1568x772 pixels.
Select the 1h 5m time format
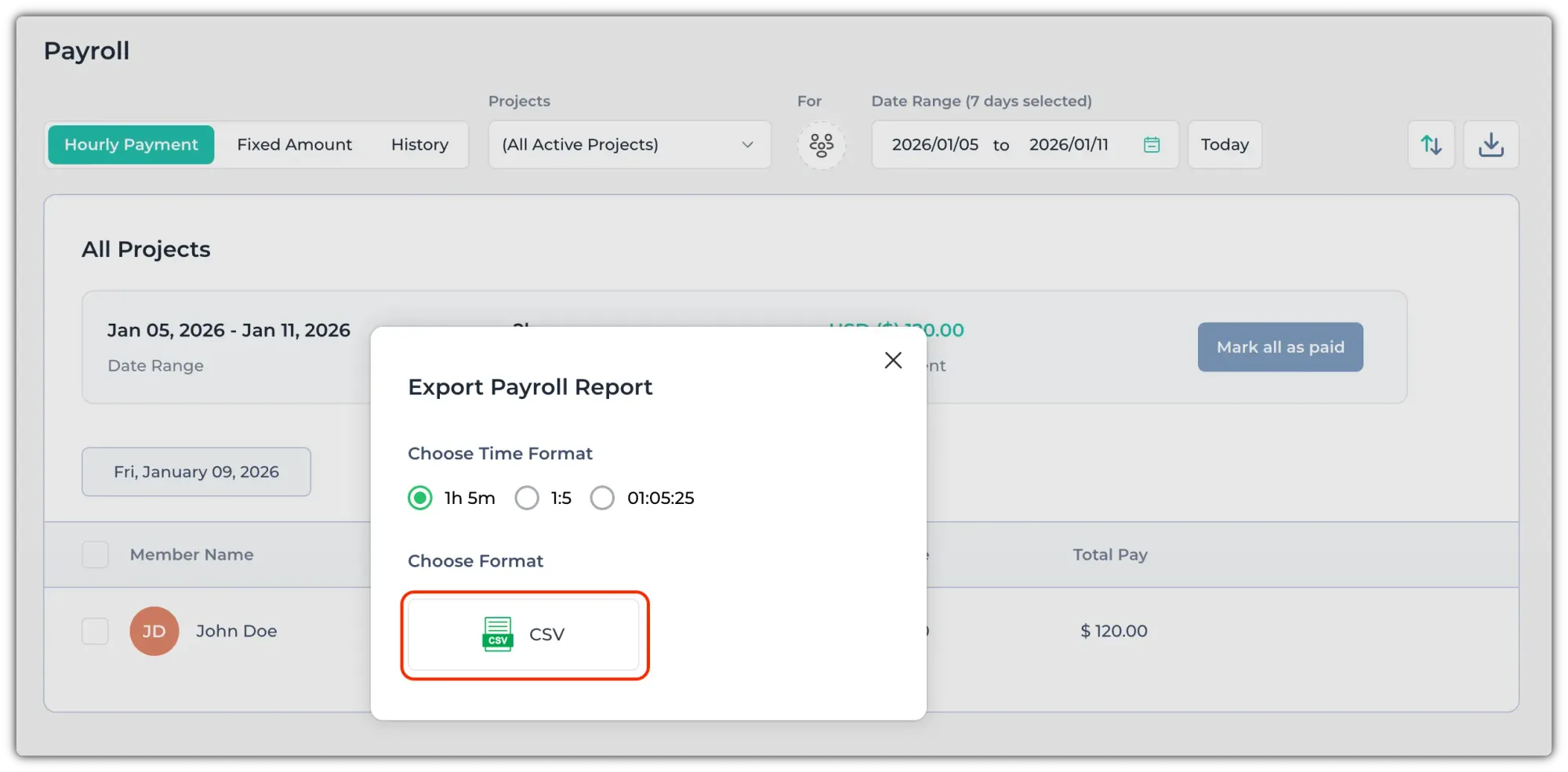420,498
